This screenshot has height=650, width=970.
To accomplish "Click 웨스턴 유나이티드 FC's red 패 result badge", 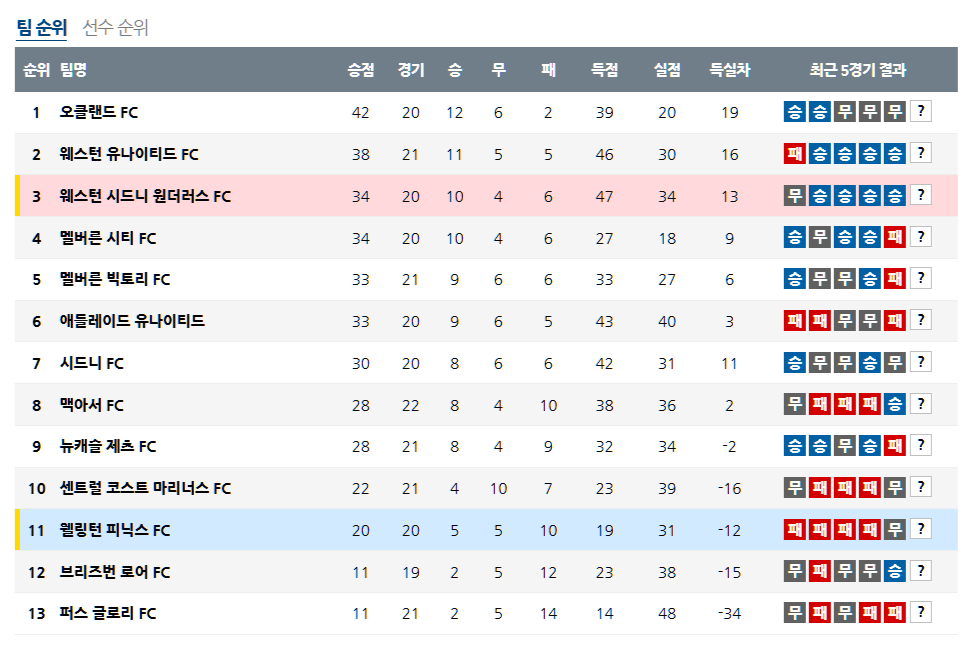I will tap(795, 154).
